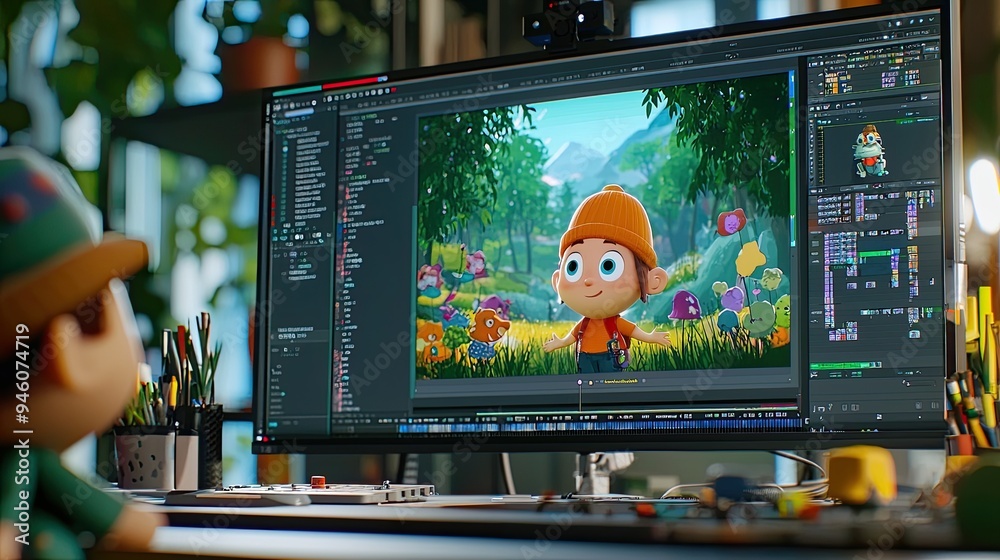Click the playhead marker below the viewport
This screenshot has width=1000, height=560.
[580, 383]
